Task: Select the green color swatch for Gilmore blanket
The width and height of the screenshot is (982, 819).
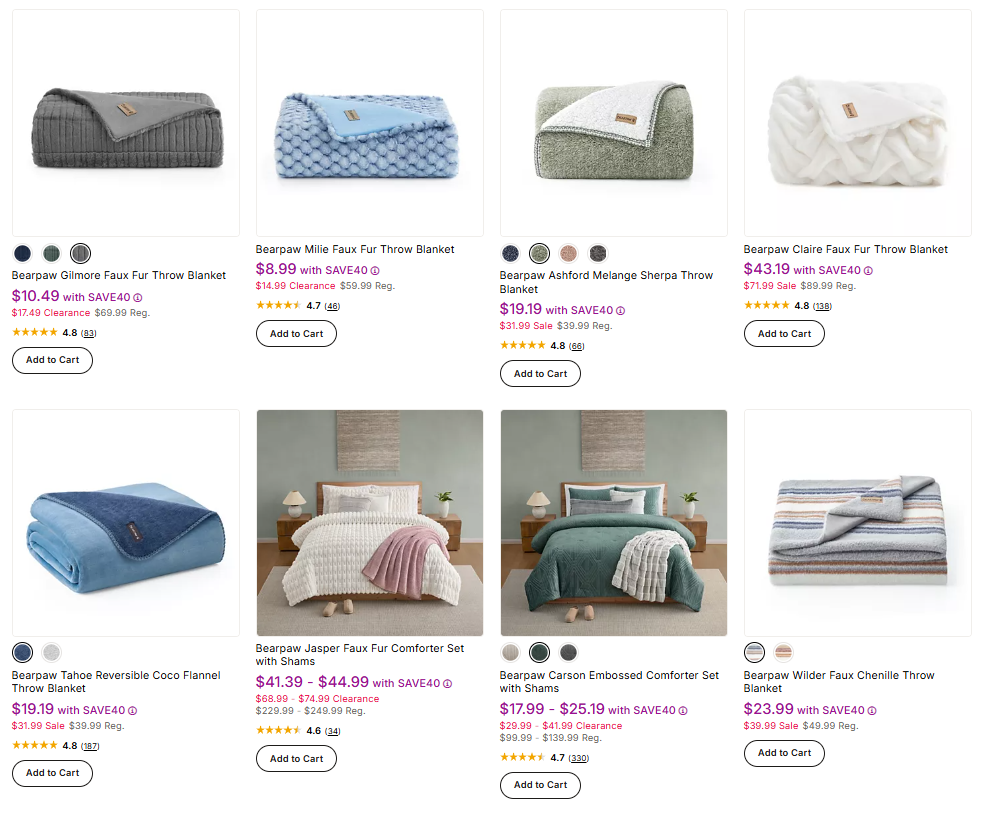Action: (51, 253)
